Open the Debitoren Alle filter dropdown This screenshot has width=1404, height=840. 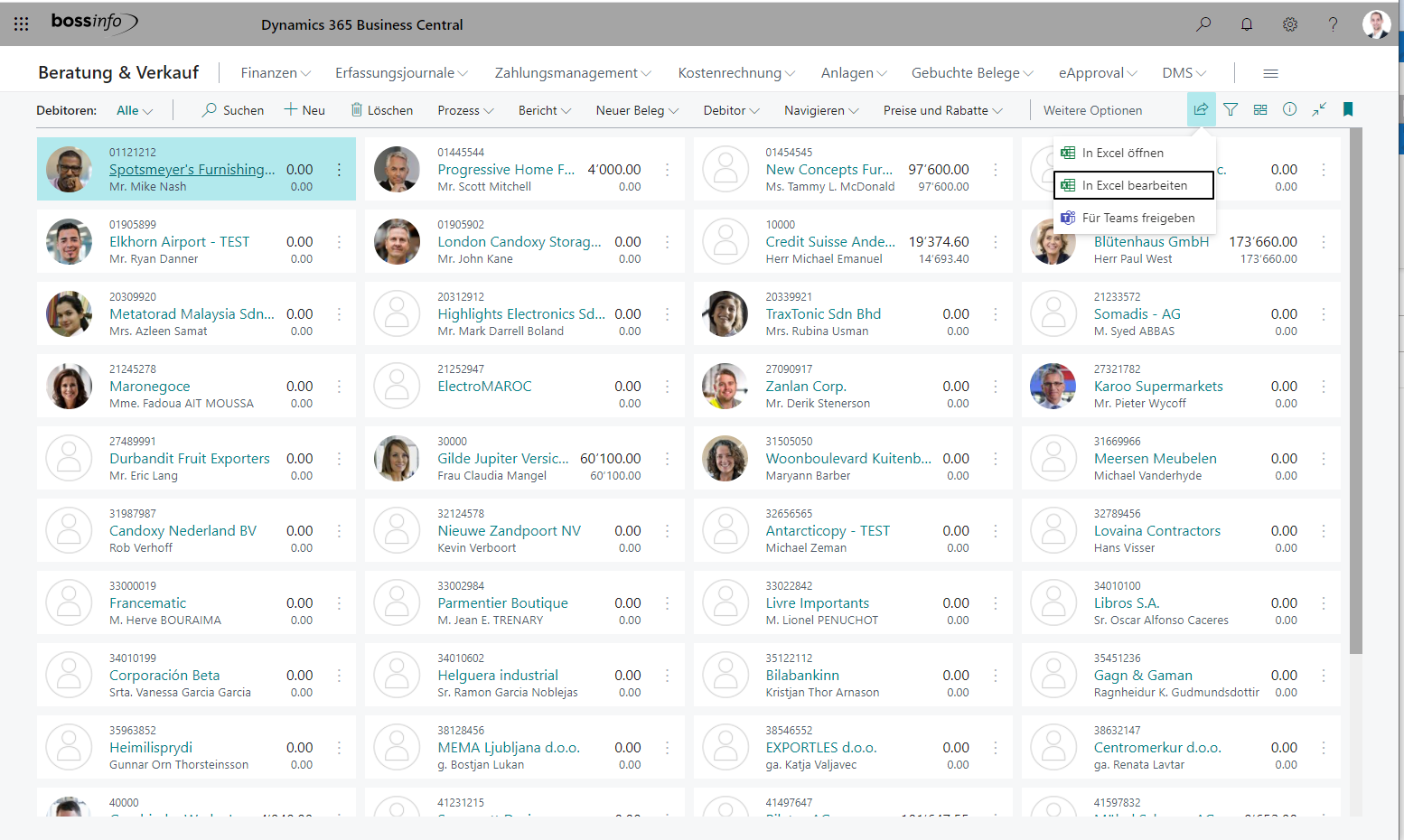[134, 109]
